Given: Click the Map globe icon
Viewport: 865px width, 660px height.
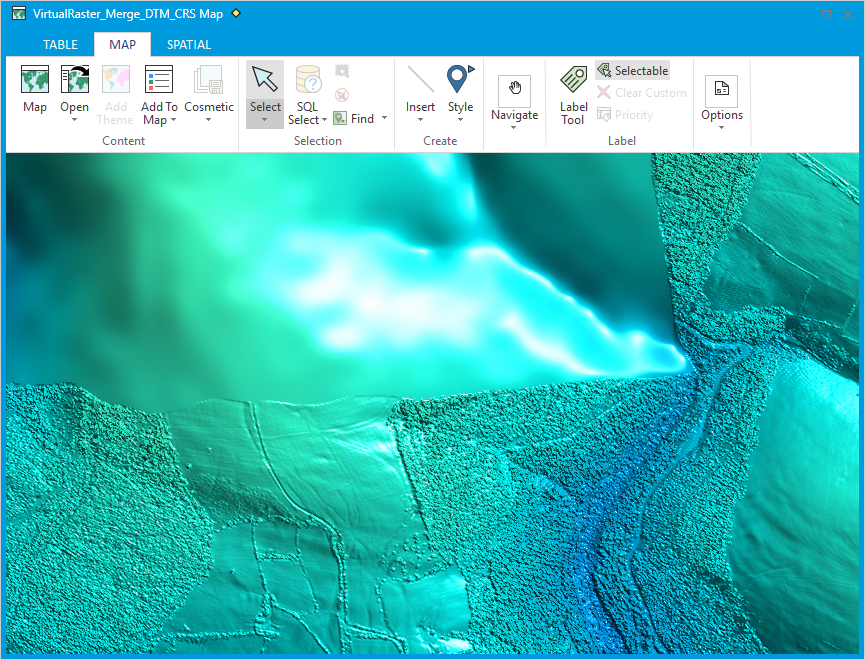Looking at the screenshot, I should tap(35, 79).
